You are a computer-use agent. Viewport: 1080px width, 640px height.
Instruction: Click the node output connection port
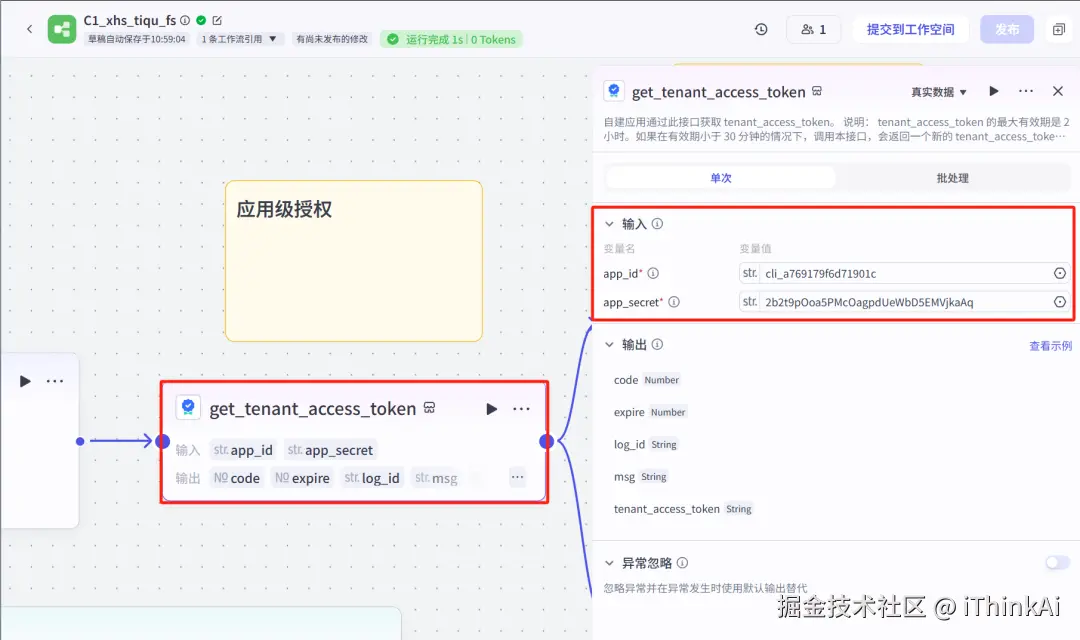546,441
